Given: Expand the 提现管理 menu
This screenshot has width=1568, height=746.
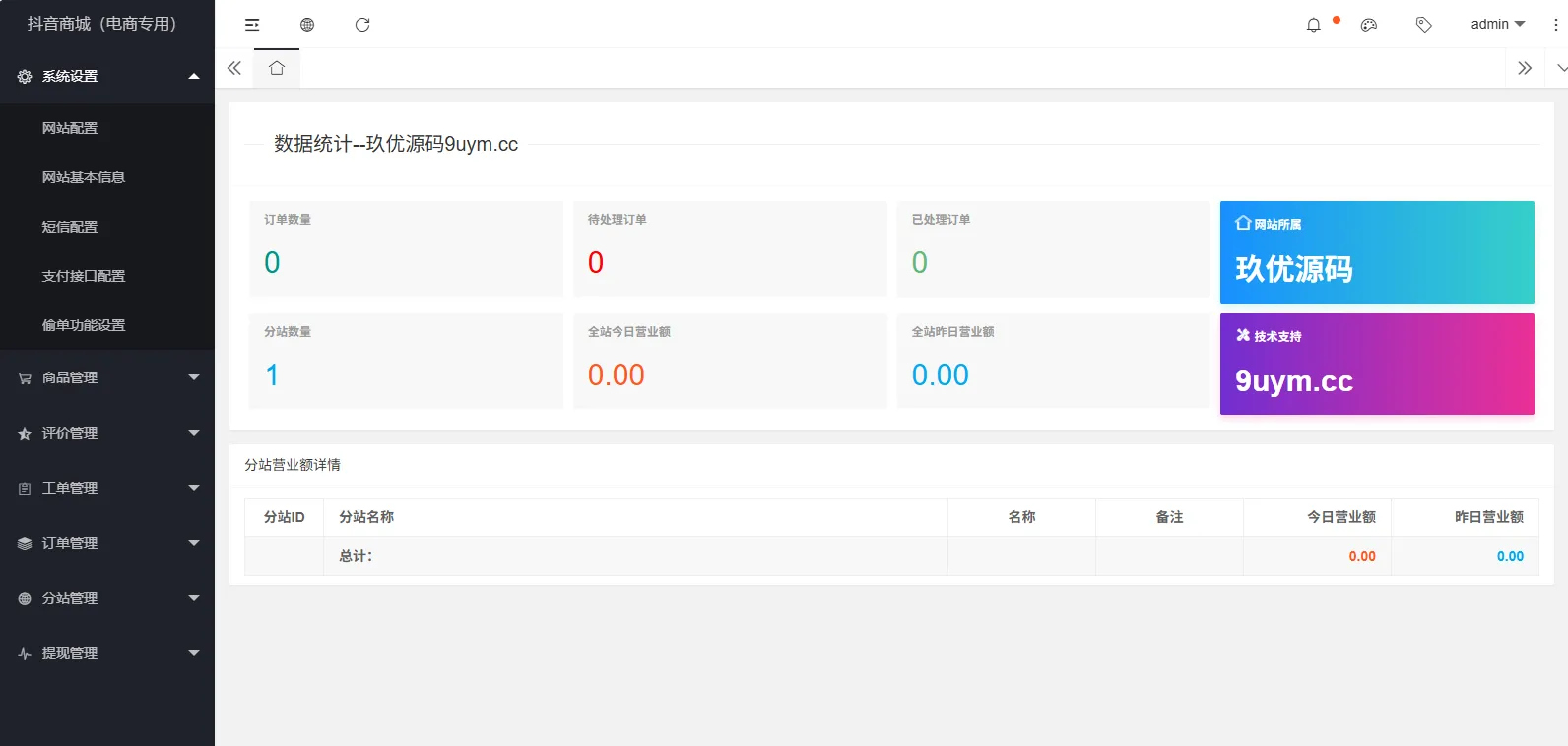Looking at the screenshot, I should pos(107,653).
